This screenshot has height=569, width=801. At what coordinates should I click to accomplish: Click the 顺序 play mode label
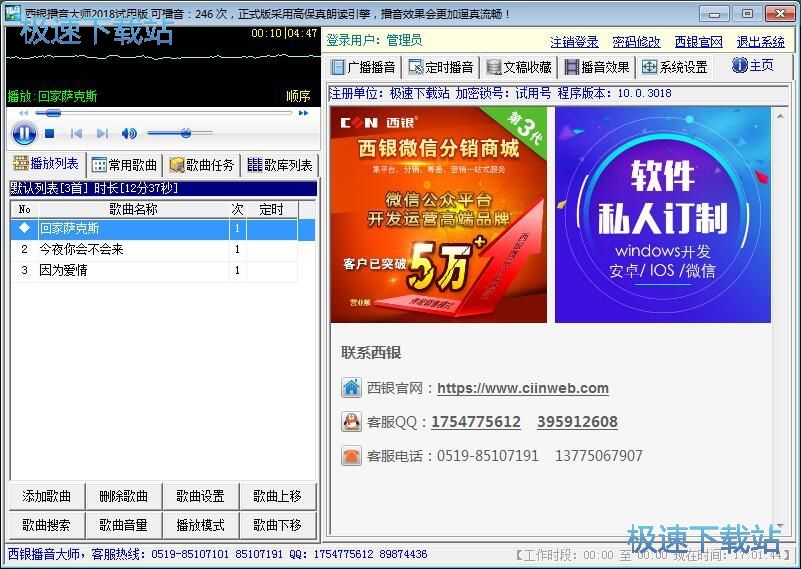[298, 96]
